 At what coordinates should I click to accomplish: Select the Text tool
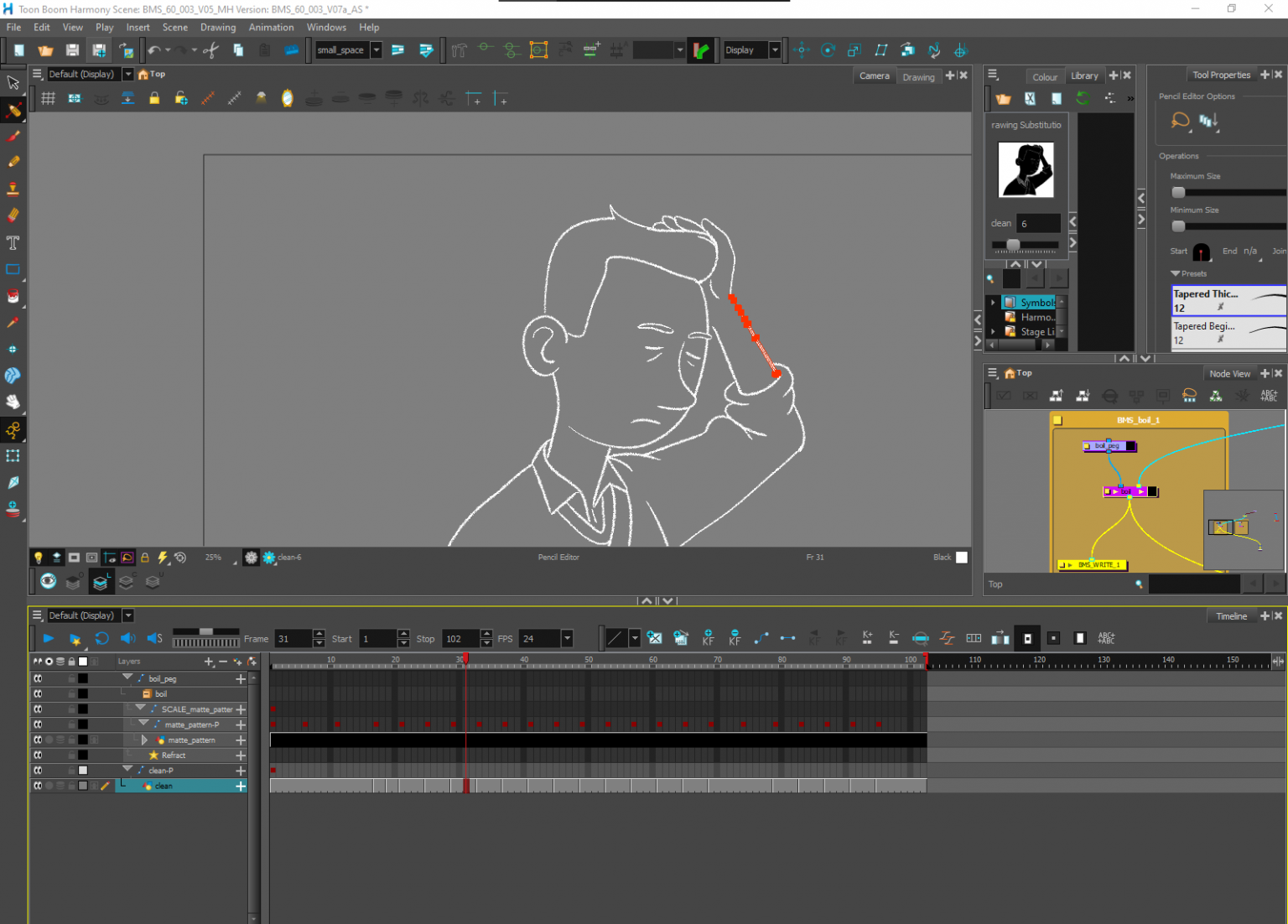click(13, 243)
